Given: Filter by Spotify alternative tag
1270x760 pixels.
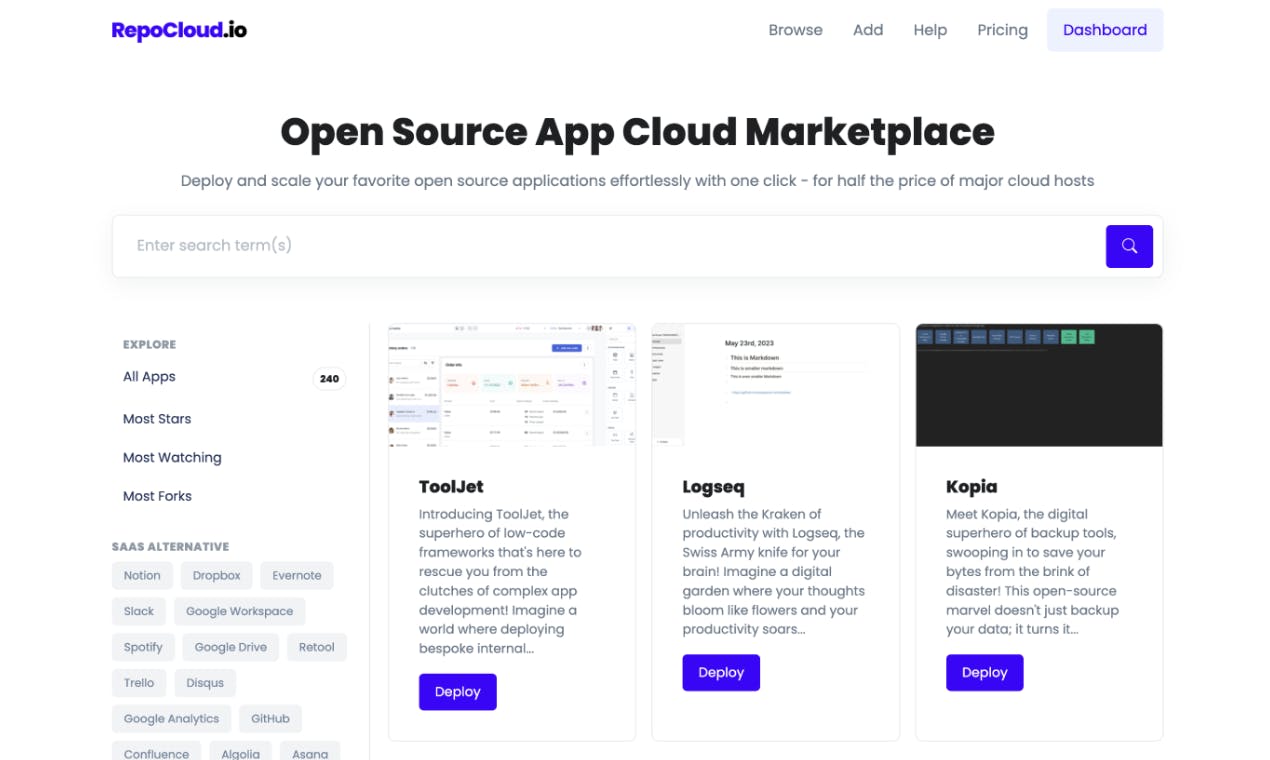Looking at the screenshot, I should [143, 648].
